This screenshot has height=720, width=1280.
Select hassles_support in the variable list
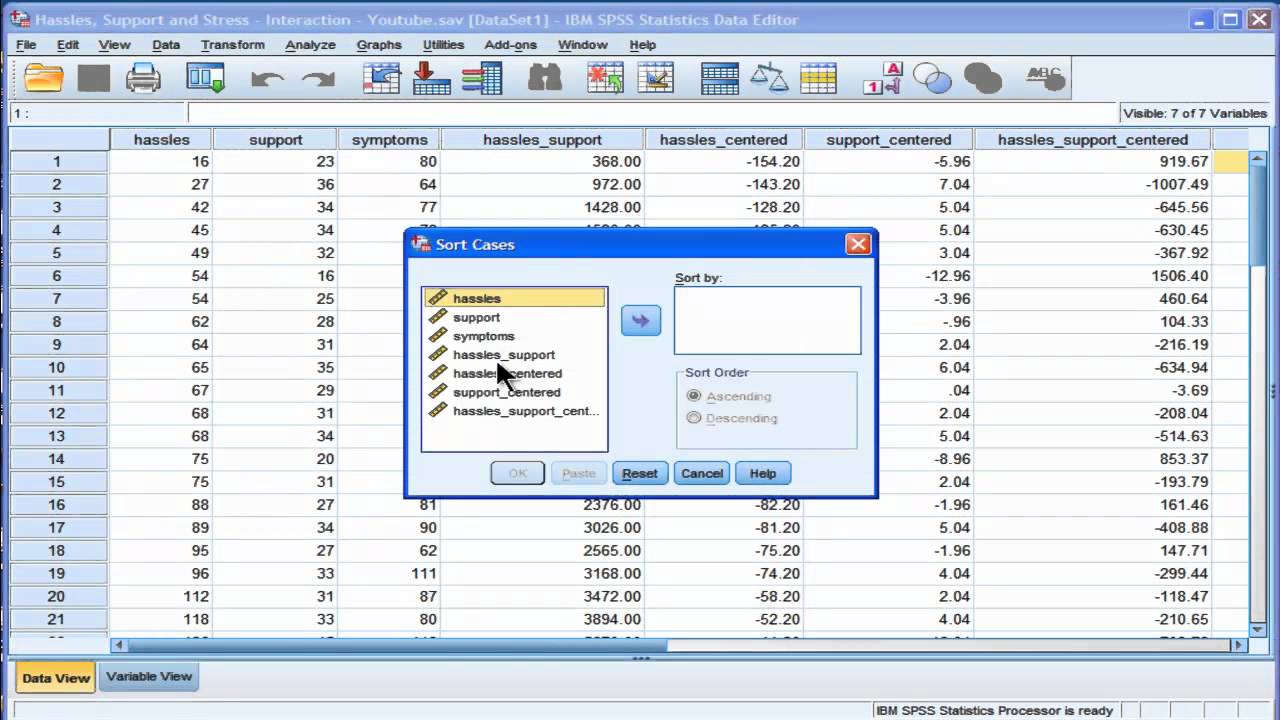click(x=514, y=355)
